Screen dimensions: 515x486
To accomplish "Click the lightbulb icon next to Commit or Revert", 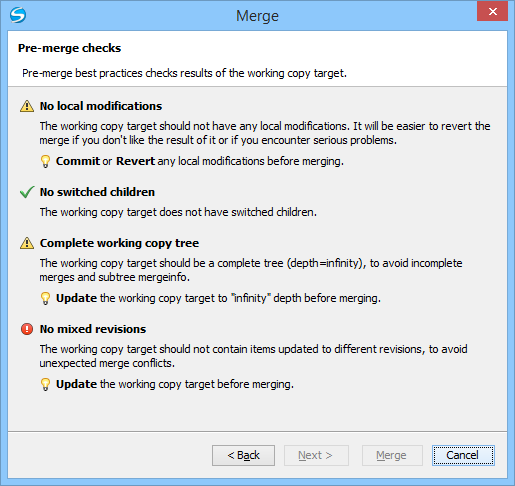I will click(x=45, y=161).
